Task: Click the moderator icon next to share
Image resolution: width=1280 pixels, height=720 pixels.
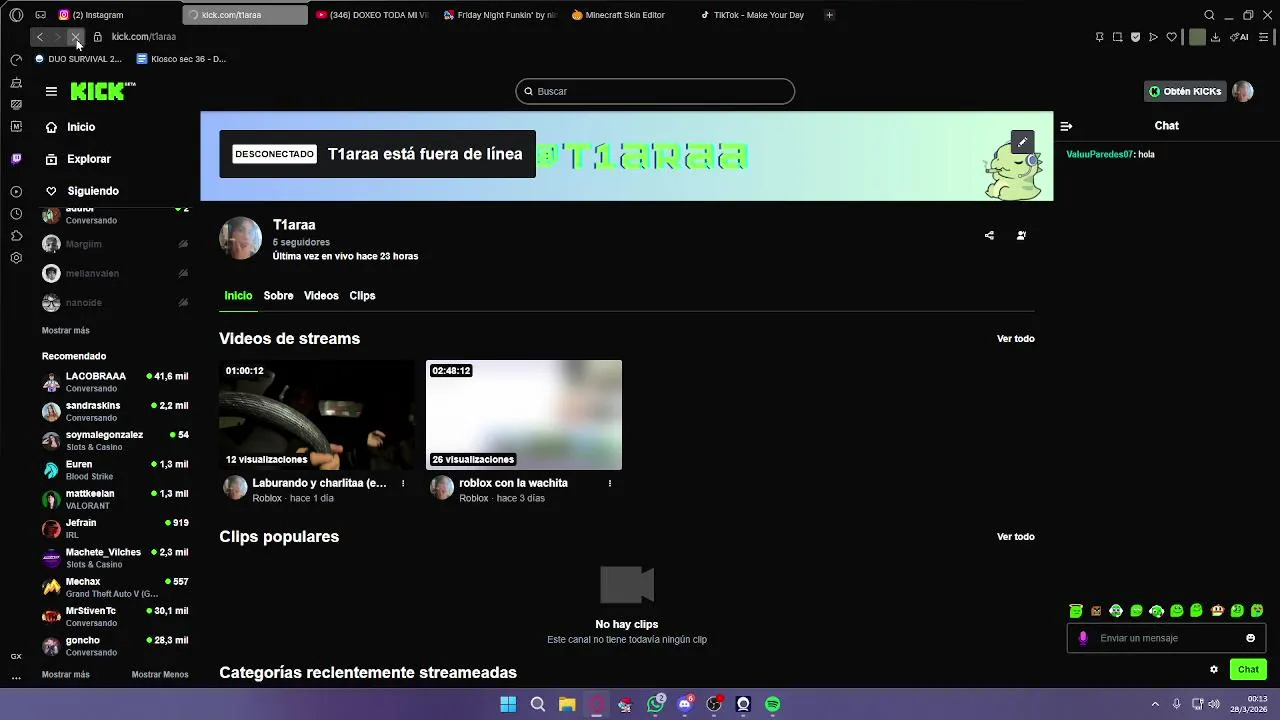Action: tap(1021, 236)
